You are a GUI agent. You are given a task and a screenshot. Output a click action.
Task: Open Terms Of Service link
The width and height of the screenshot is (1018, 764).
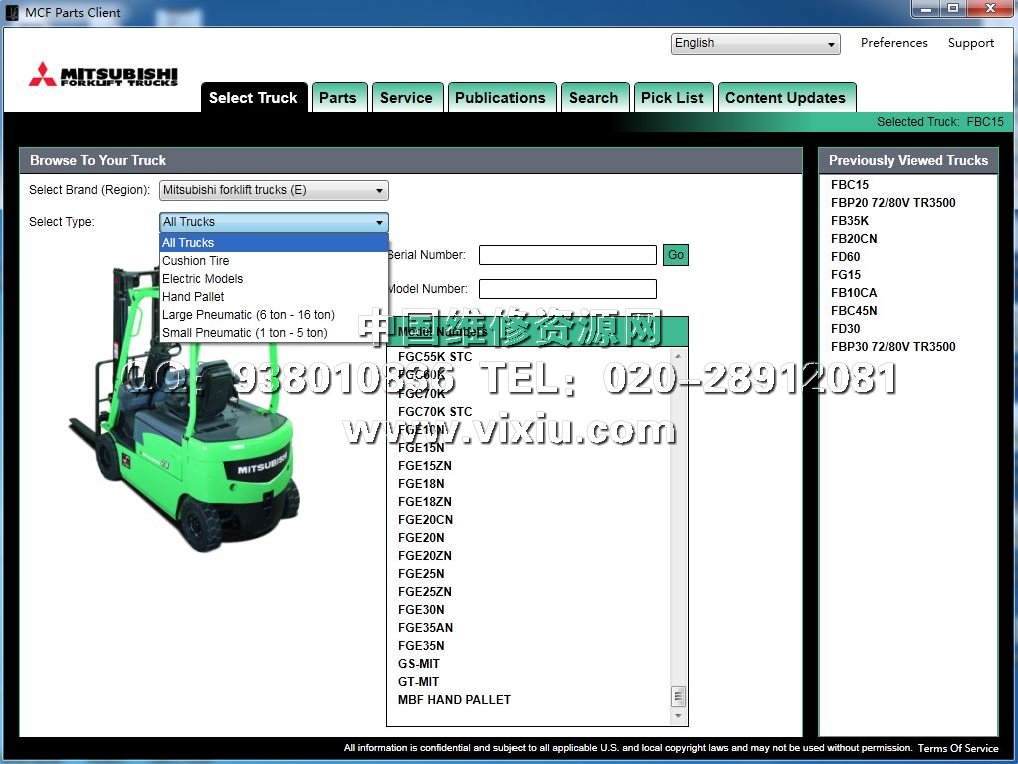(x=958, y=748)
